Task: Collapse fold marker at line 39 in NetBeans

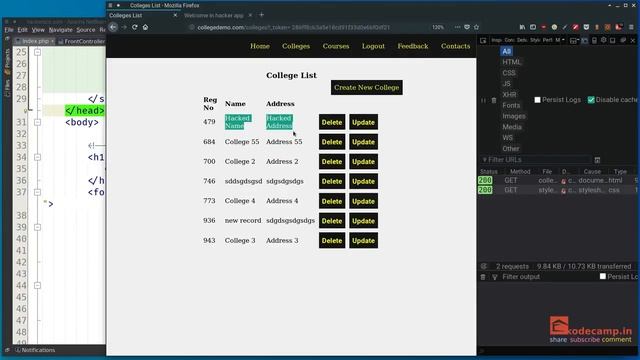Action: (38, 227)
